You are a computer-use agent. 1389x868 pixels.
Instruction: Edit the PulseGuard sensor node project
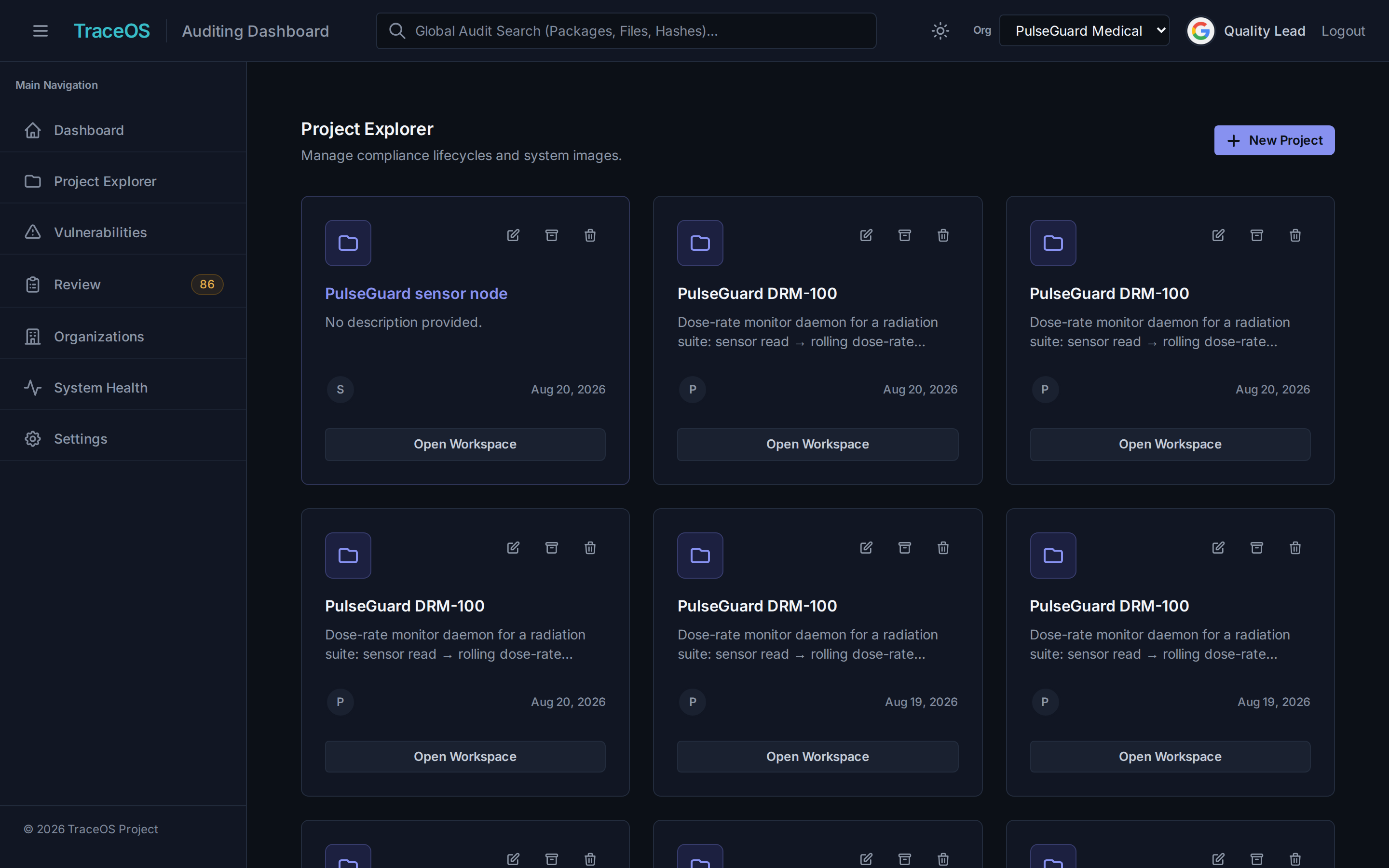513,235
